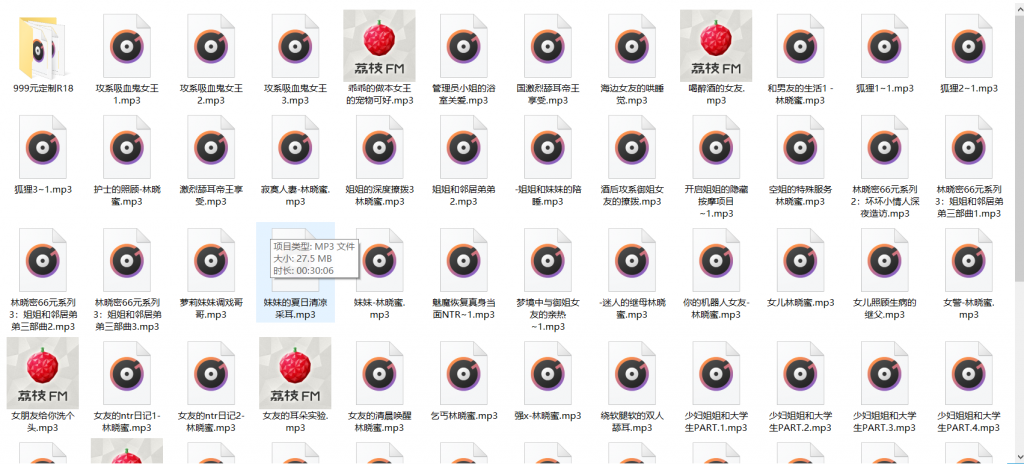Select the 女友的耳朵实验.mp3 荔枝FM thumbnail
This screenshot has width=1024, height=464.
click(295, 372)
